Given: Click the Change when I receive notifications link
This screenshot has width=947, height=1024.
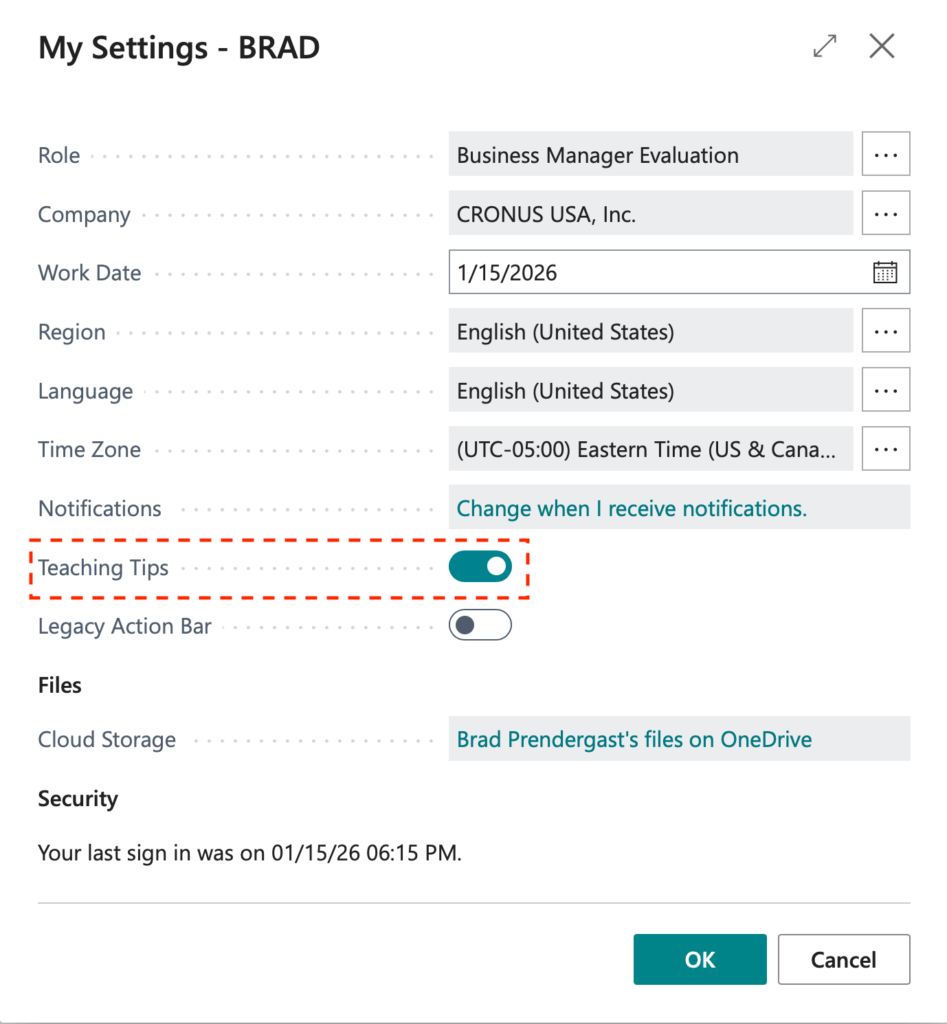Looking at the screenshot, I should pos(631,508).
